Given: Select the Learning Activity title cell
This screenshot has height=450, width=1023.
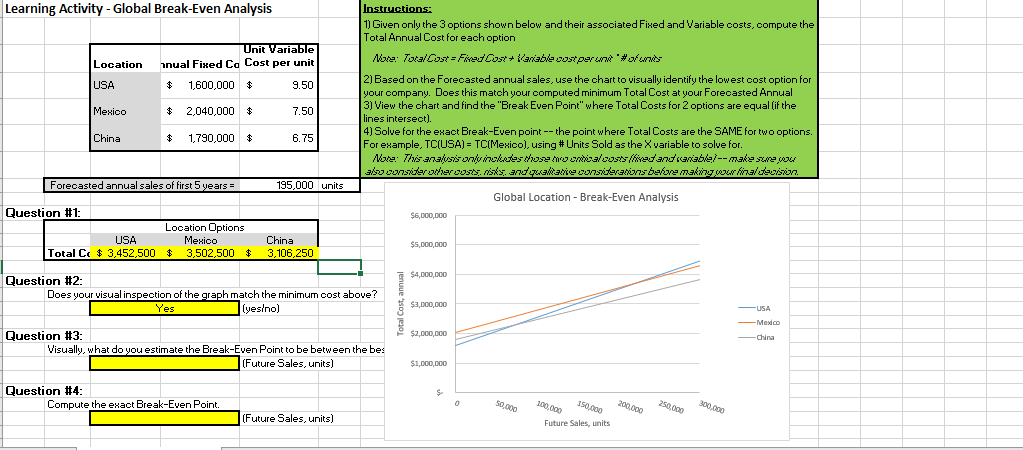Looking at the screenshot, I should [x=138, y=8].
